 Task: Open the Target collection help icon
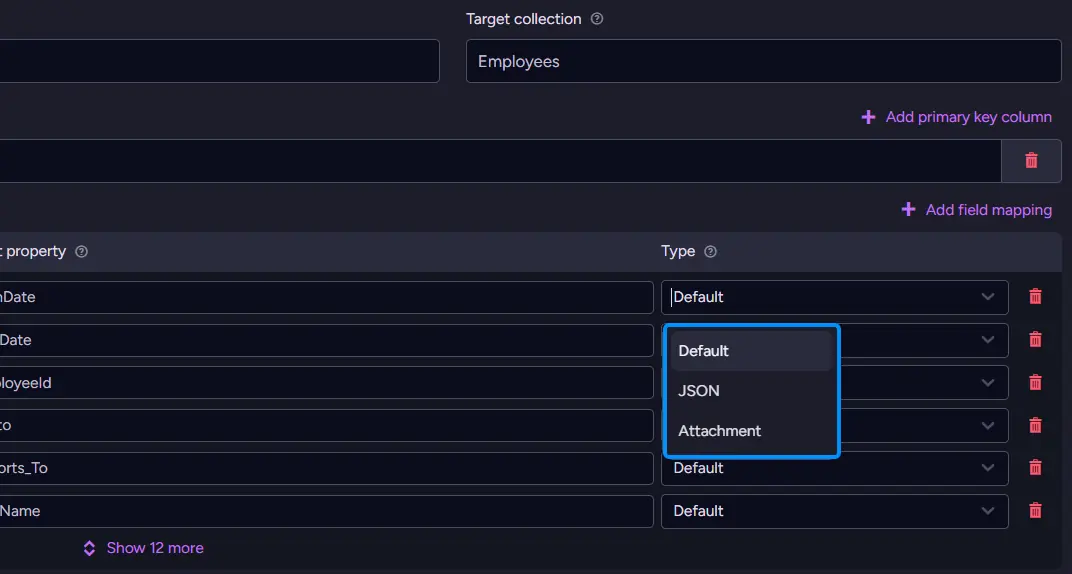tap(597, 19)
